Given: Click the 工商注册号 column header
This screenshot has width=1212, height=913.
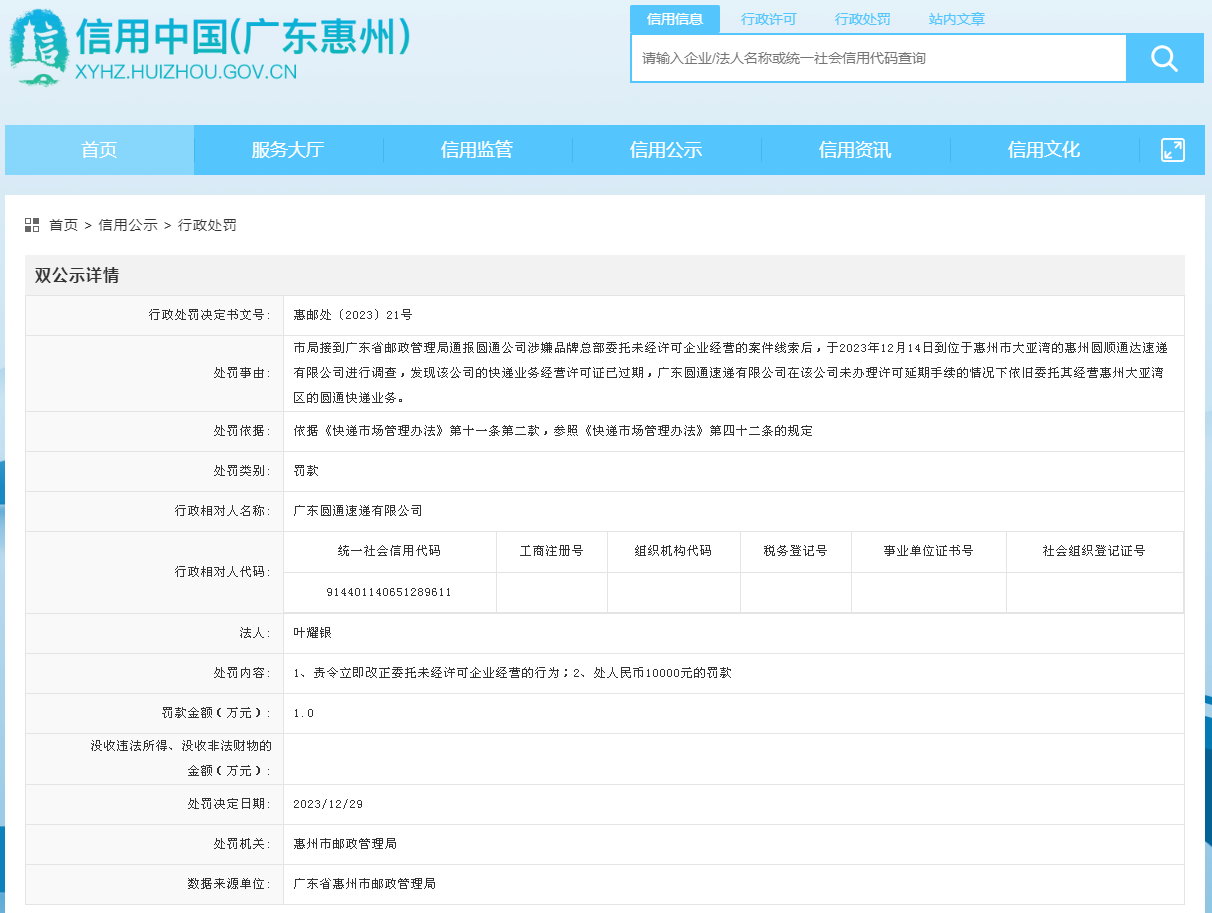Looking at the screenshot, I should point(552,551).
